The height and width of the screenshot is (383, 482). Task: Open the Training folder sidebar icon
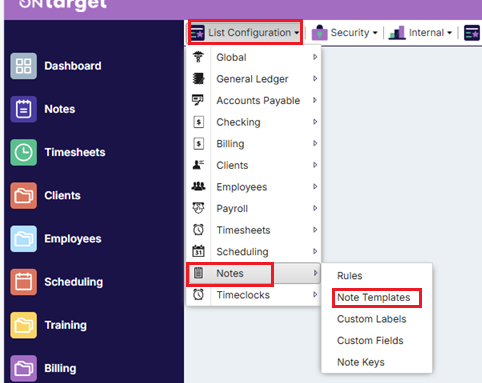[23, 325]
